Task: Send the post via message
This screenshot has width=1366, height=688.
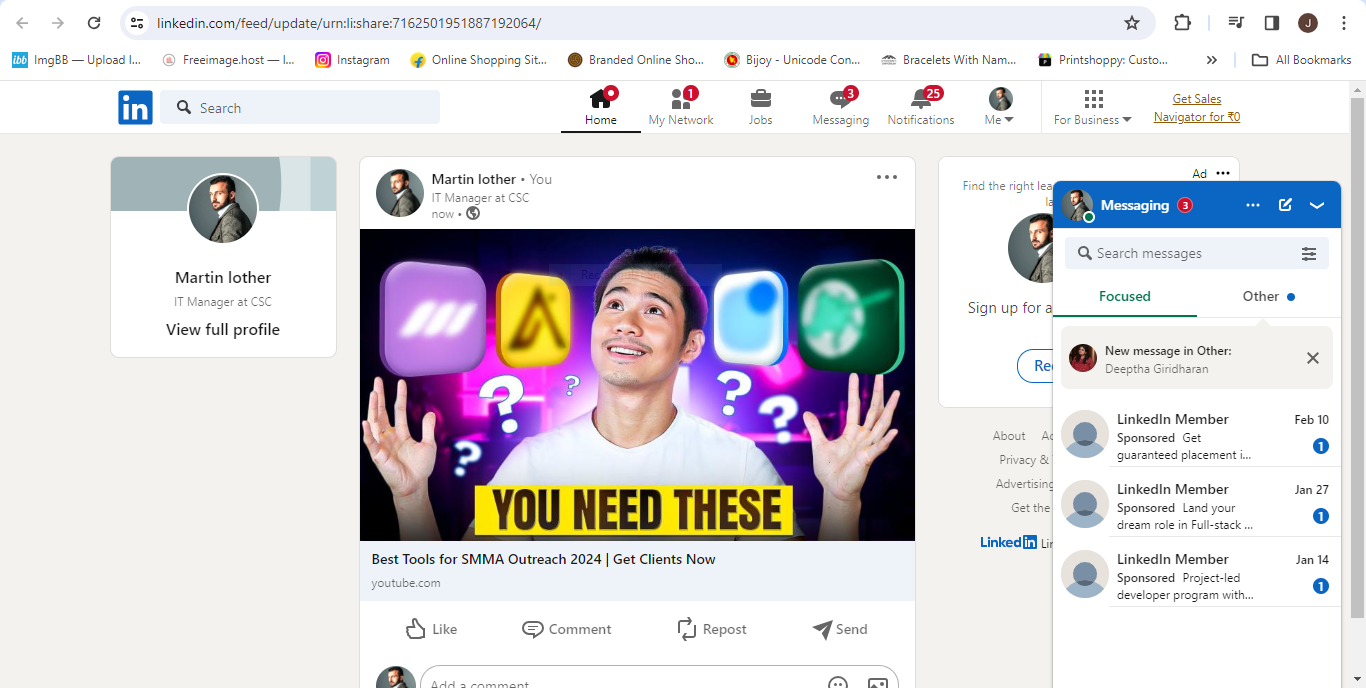Action: coord(840,629)
